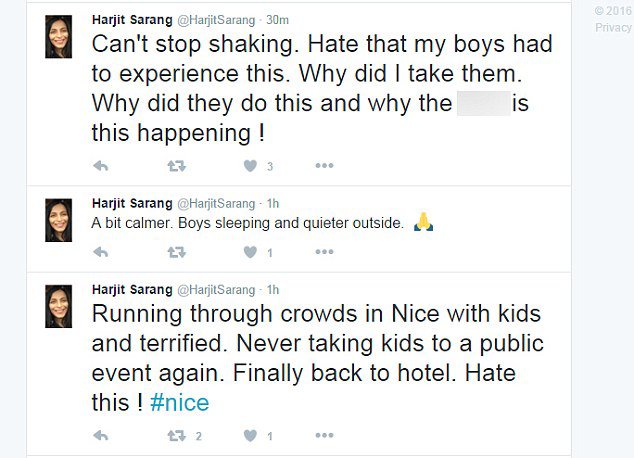Open profile photo on "Running through crowds" tweet
Image resolution: width=634 pixels, height=458 pixels.
[59, 306]
